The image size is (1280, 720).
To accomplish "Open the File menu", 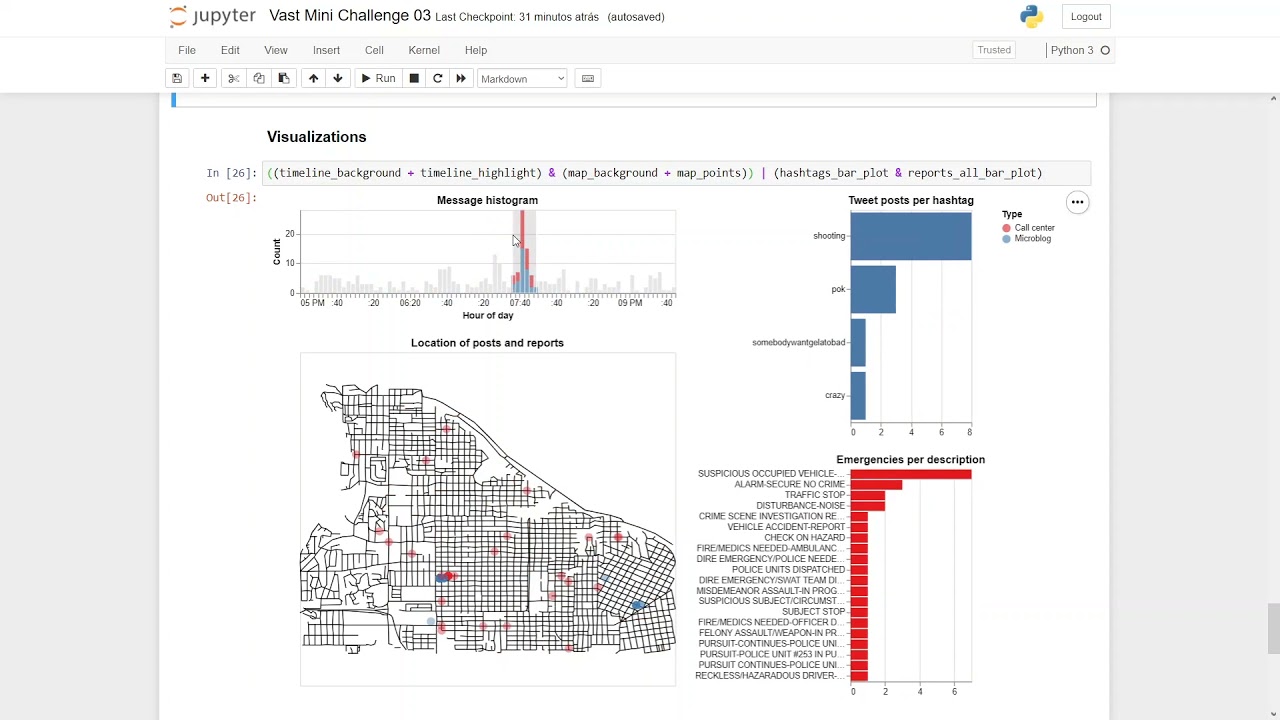I will click(x=187, y=50).
